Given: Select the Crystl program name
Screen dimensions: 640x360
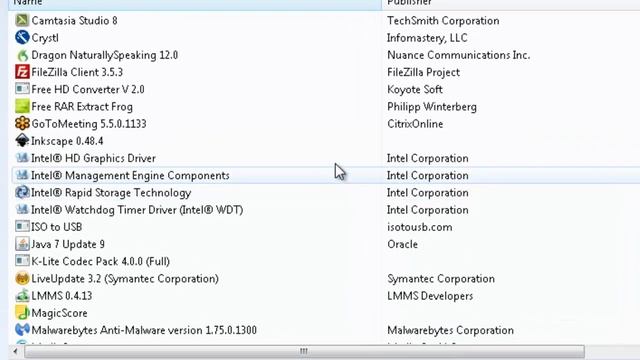Looking at the screenshot, I should pos(45,38).
